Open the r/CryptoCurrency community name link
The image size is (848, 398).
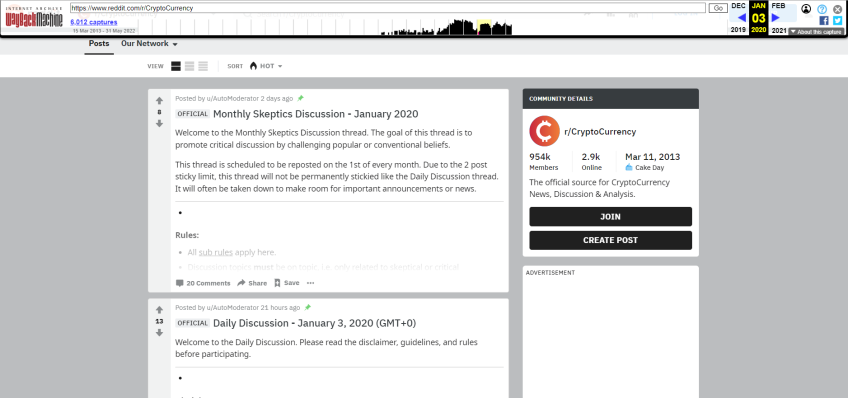click(x=600, y=131)
